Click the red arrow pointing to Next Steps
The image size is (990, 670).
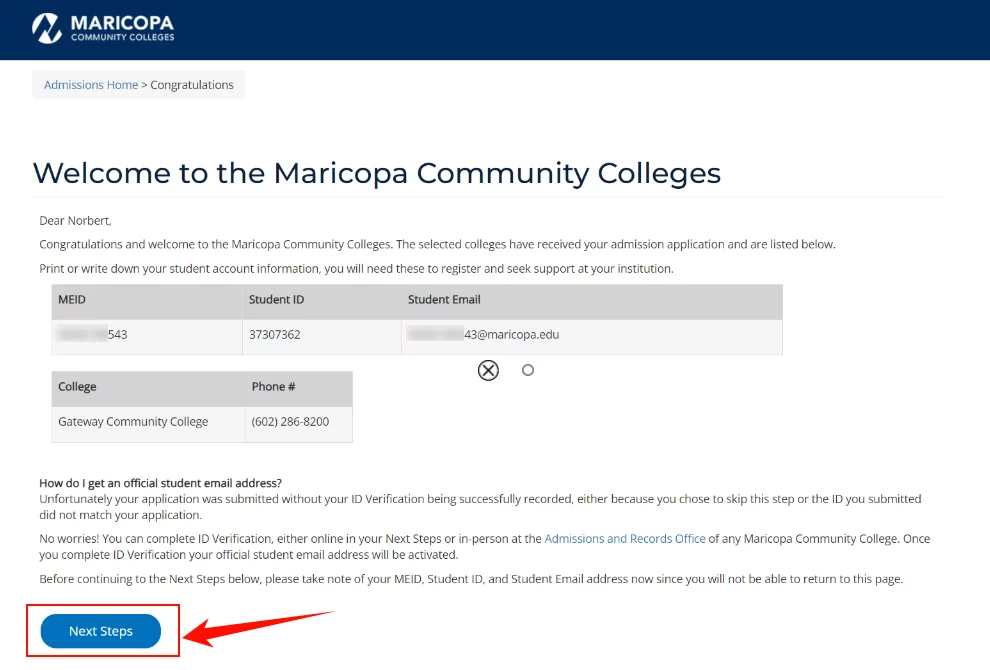click(260, 628)
